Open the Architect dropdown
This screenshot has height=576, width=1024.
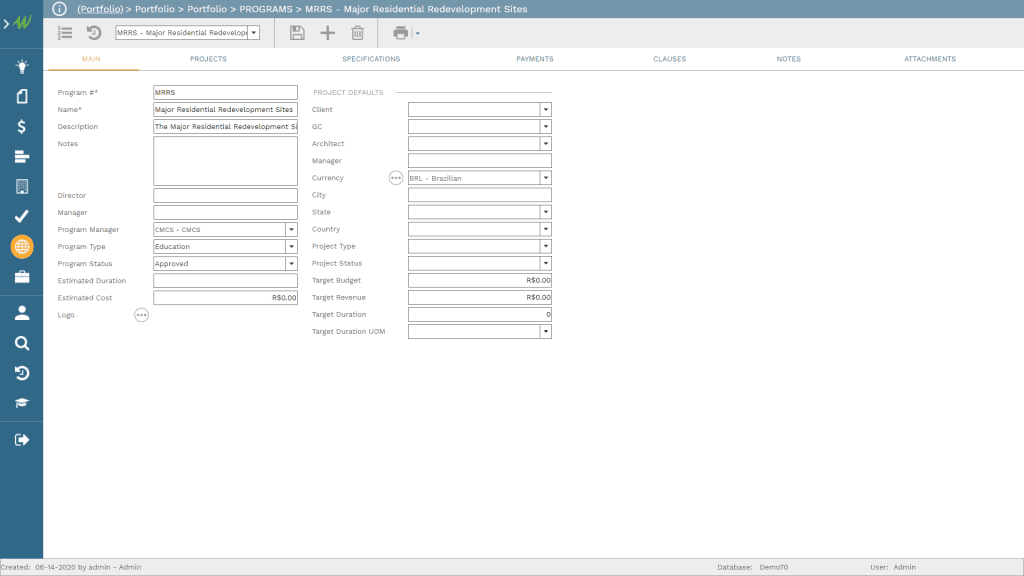[545, 143]
